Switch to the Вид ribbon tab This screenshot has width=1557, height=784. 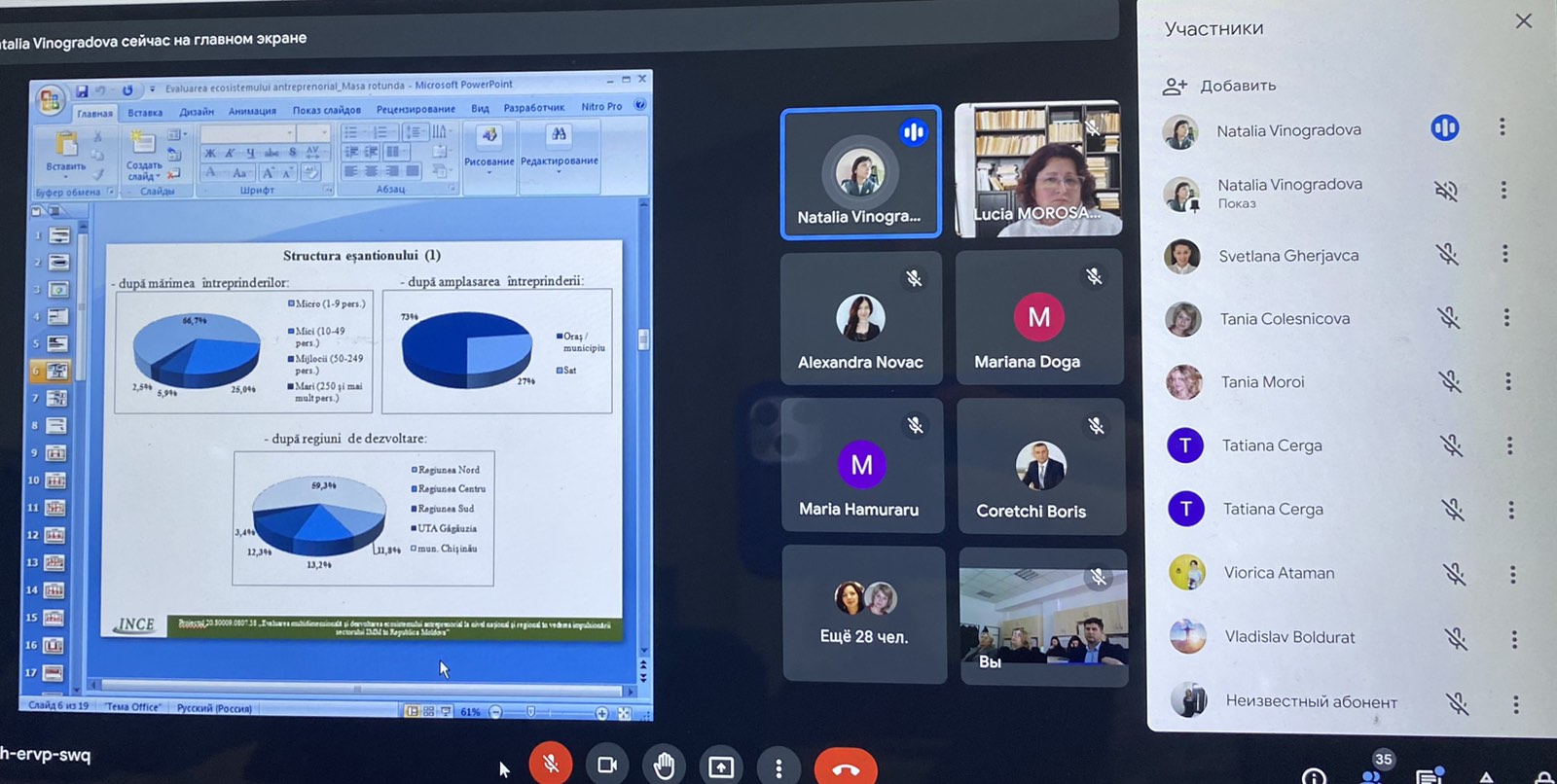pos(480,109)
